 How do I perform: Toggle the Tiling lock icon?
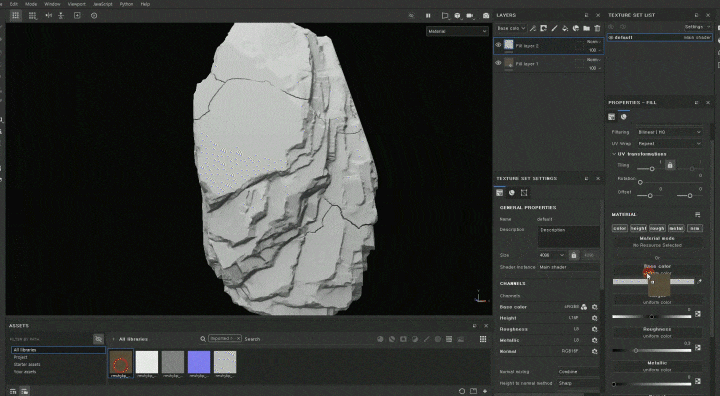[x=670, y=165]
